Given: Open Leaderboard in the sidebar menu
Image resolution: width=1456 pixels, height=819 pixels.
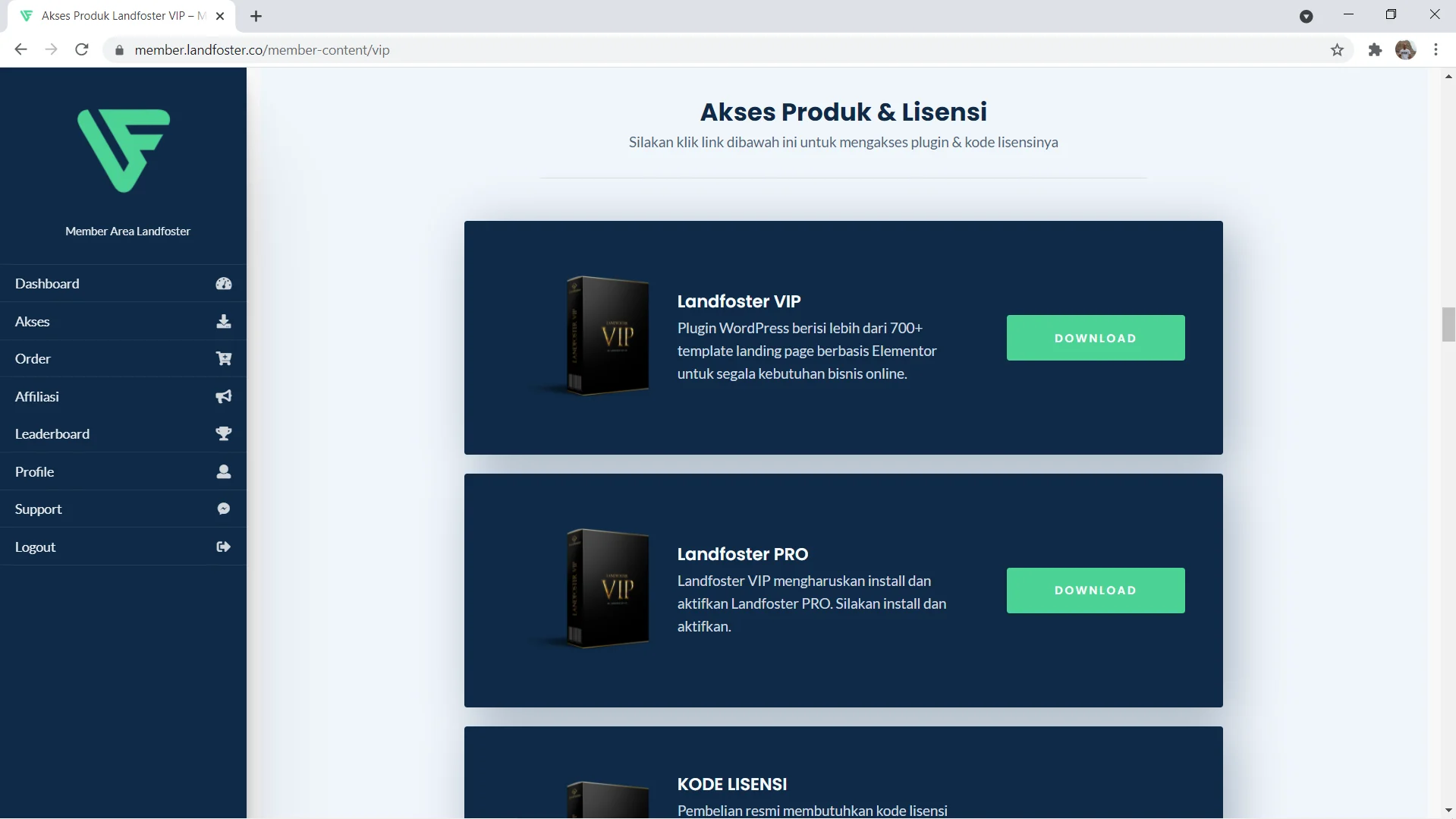Looking at the screenshot, I should pyautogui.click(x=123, y=434).
